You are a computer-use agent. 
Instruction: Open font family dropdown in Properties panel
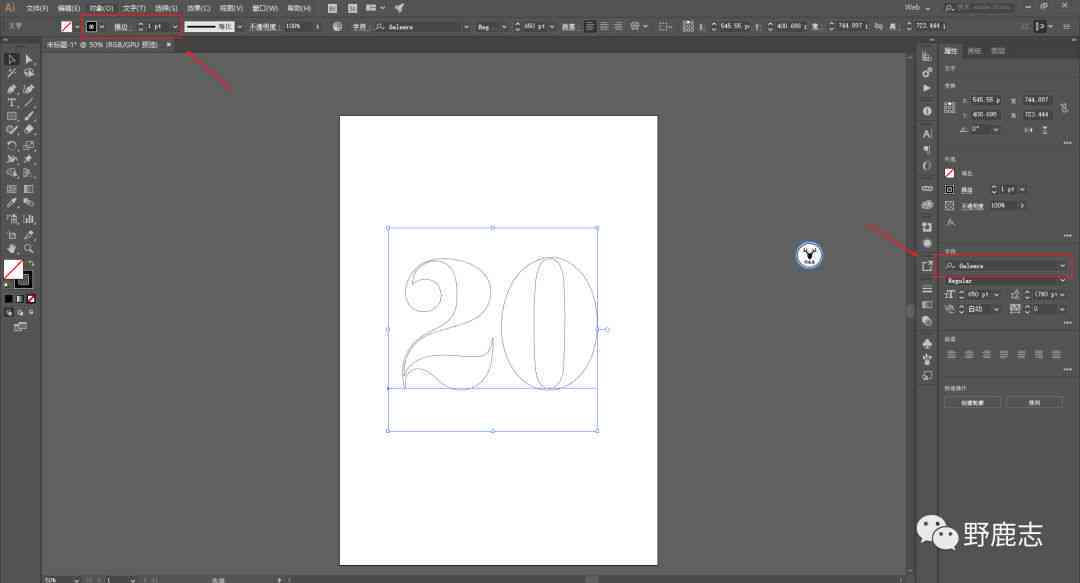[1063, 266]
